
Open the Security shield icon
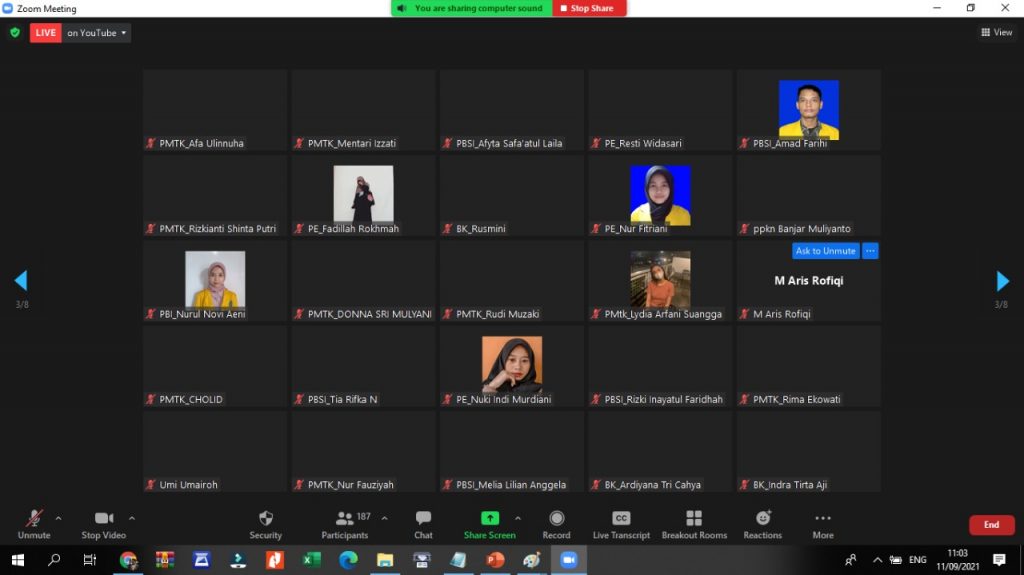point(265,518)
